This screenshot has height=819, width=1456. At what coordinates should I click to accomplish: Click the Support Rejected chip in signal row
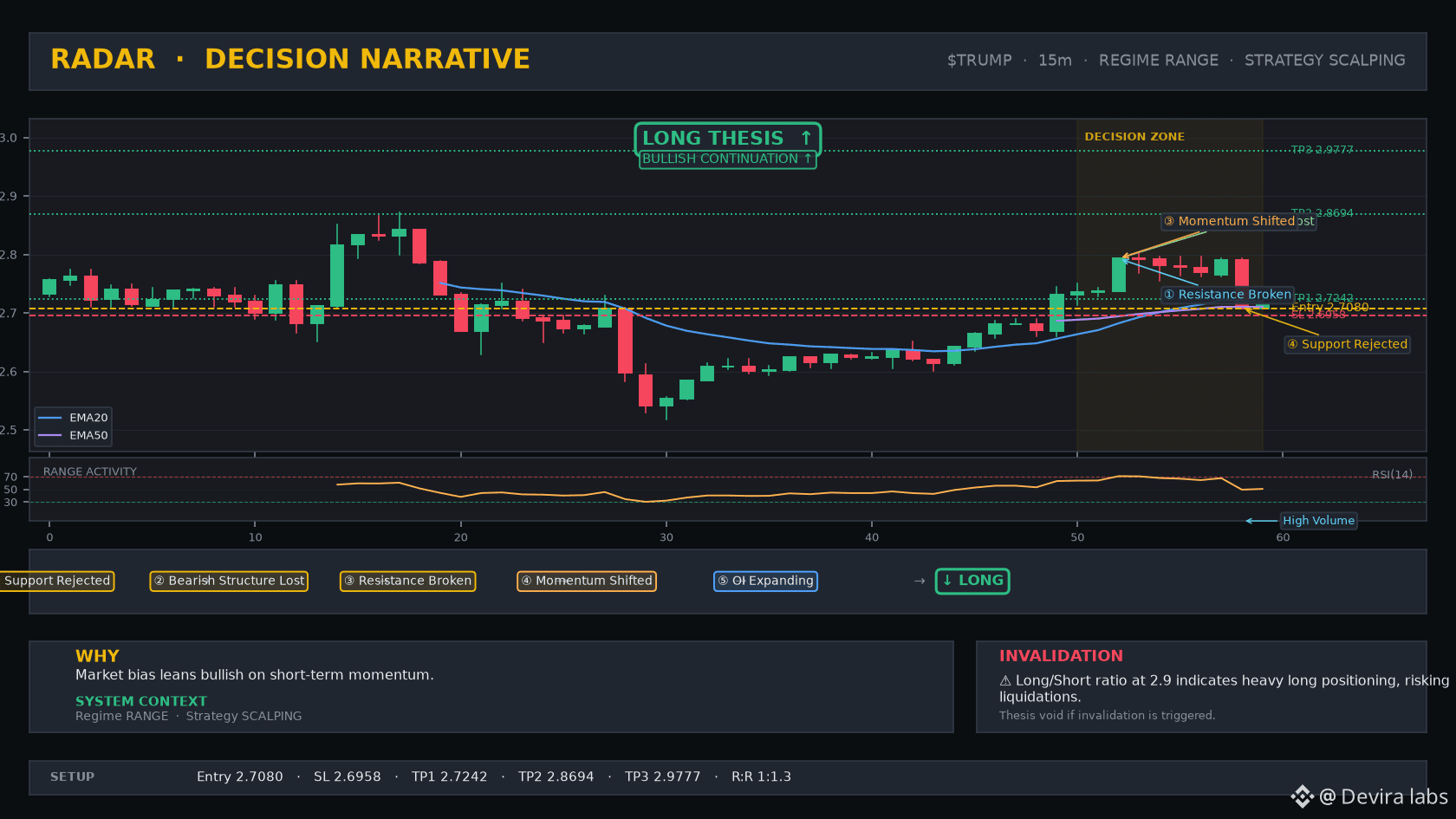tap(57, 581)
